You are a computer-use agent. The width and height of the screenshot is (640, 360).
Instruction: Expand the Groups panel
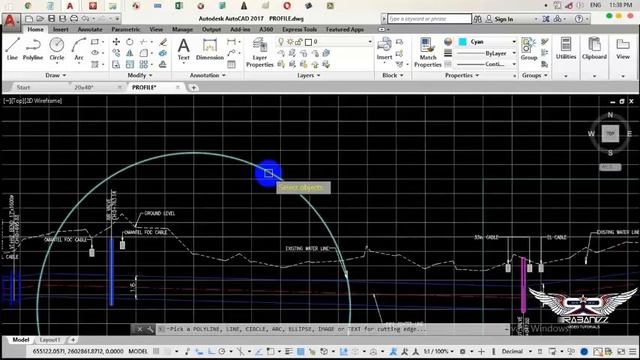point(534,75)
